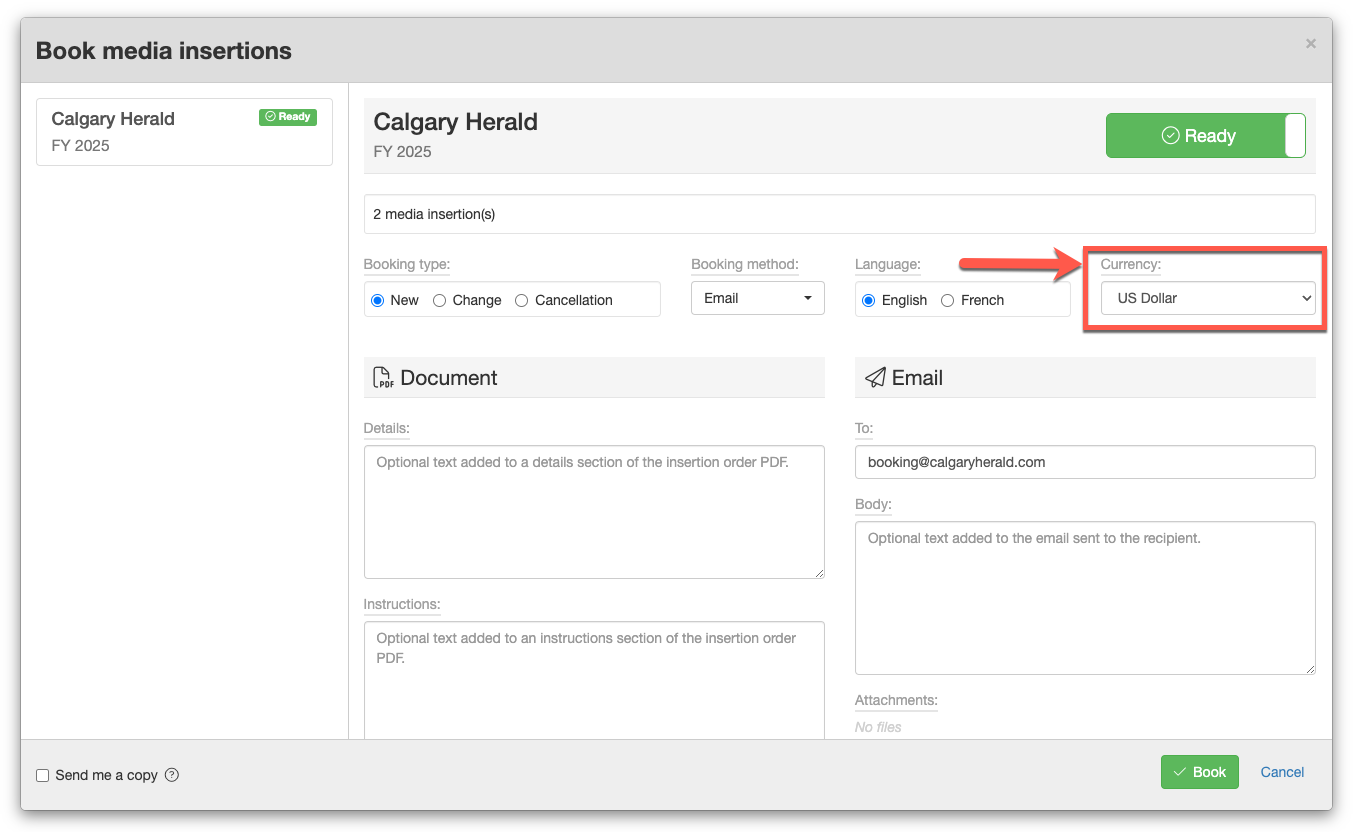Close the Book media insertions dialog

(1311, 44)
